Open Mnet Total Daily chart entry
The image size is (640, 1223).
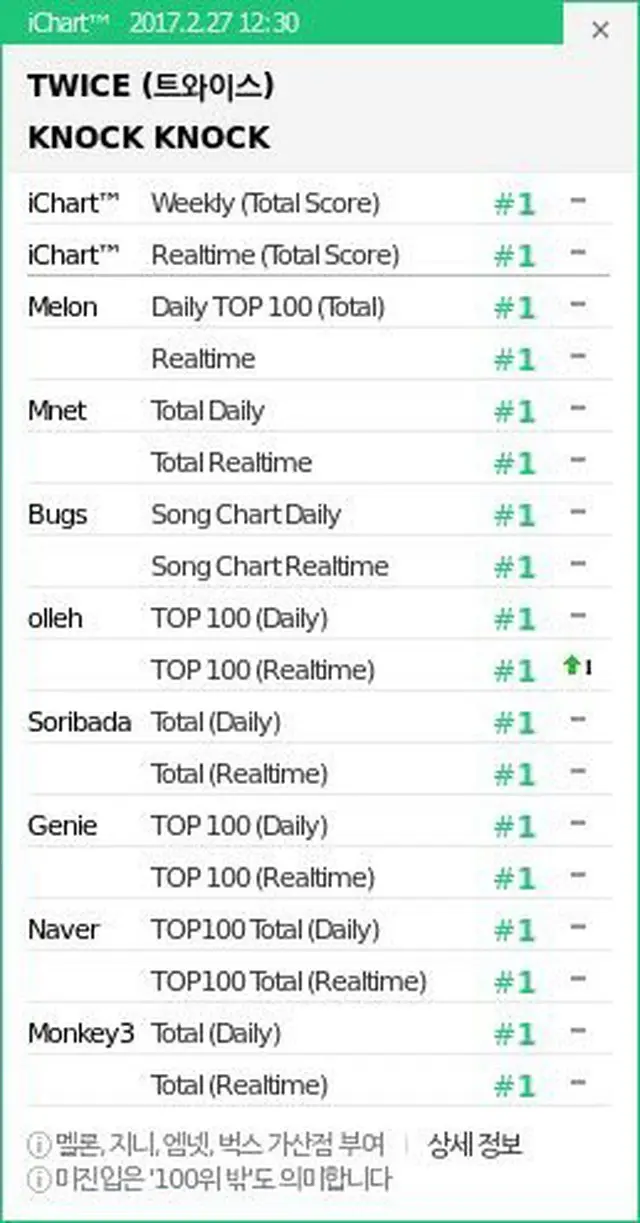pos(318,411)
